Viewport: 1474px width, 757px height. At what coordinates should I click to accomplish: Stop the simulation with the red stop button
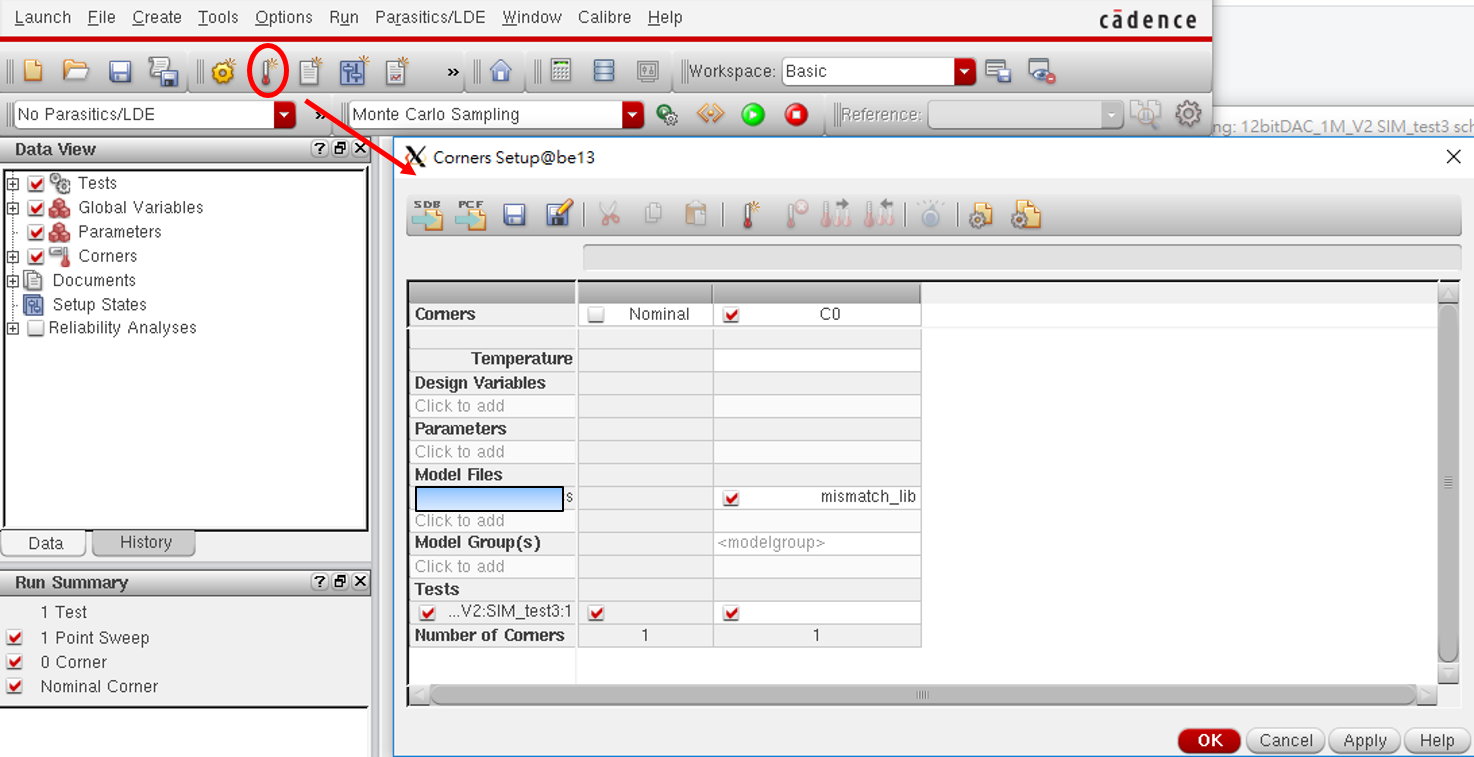point(796,115)
